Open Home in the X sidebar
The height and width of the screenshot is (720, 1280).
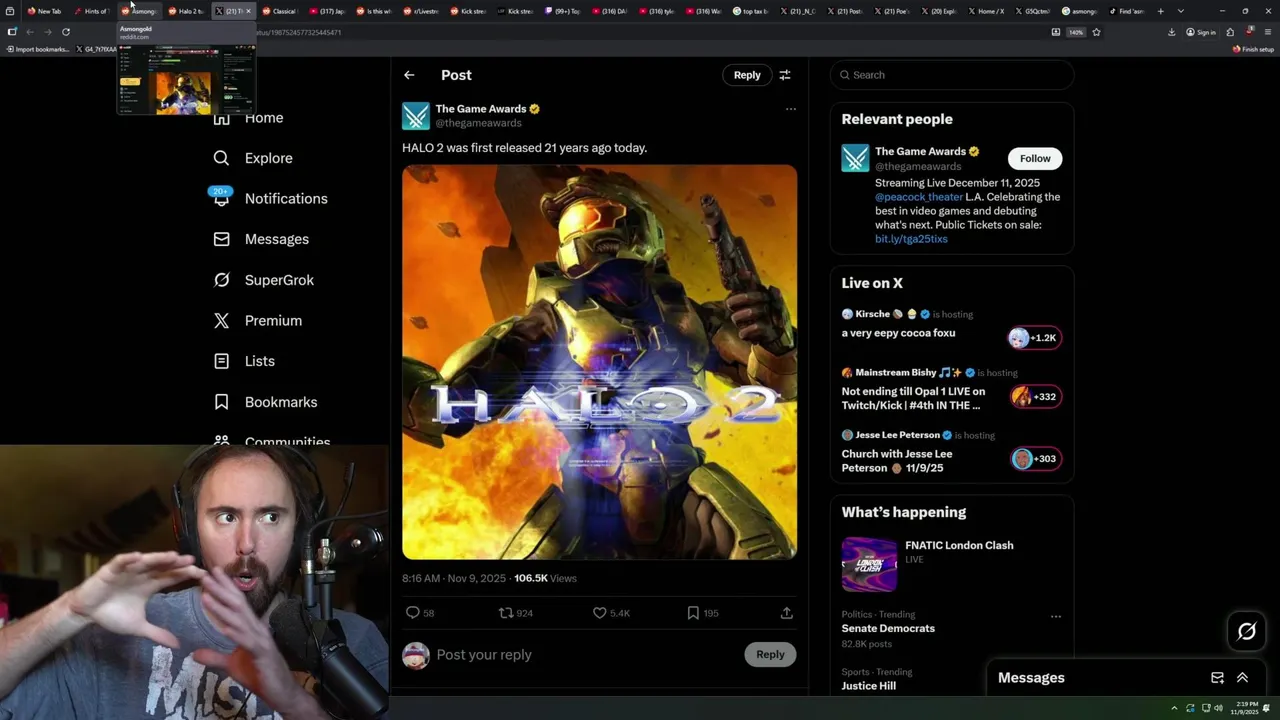coord(249,118)
